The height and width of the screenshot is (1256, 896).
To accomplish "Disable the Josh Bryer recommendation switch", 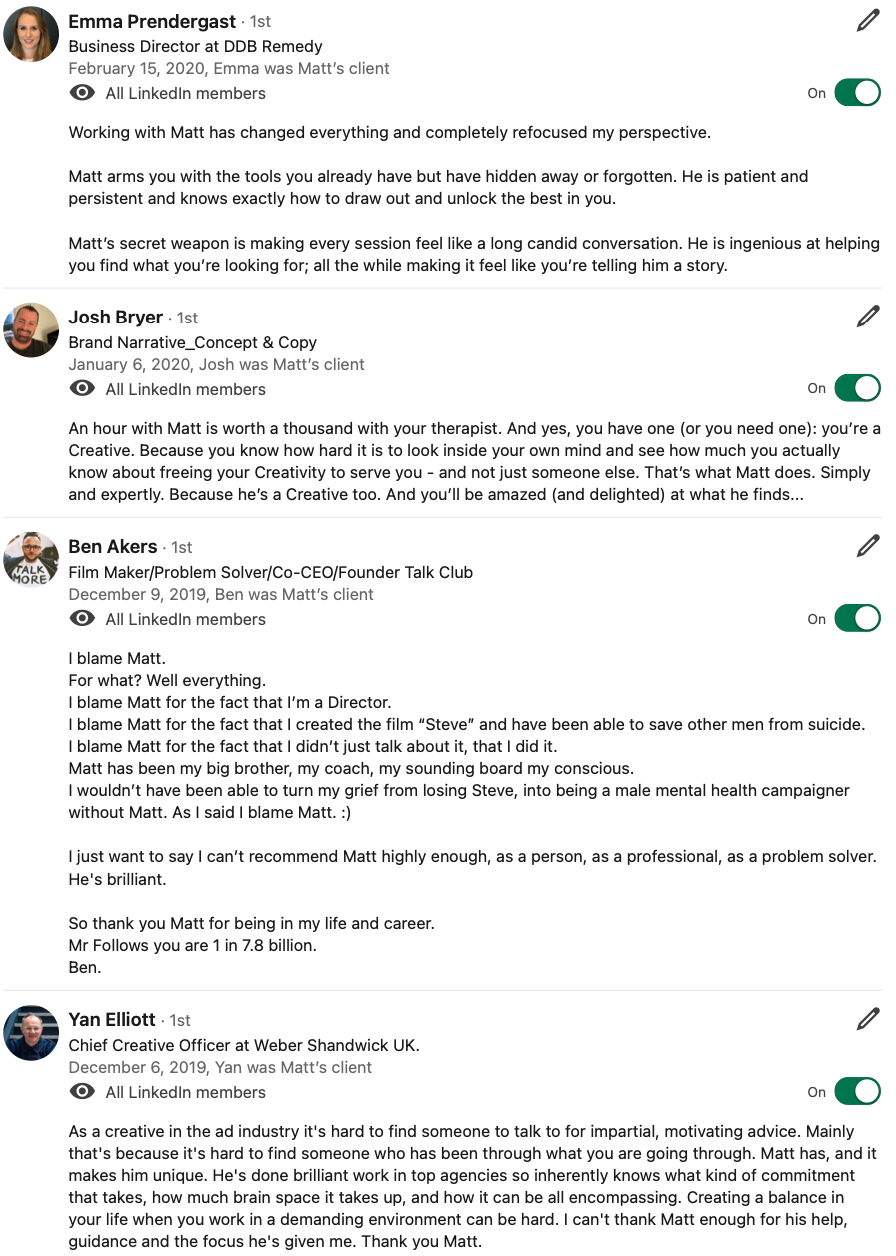I will [x=857, y=388].
